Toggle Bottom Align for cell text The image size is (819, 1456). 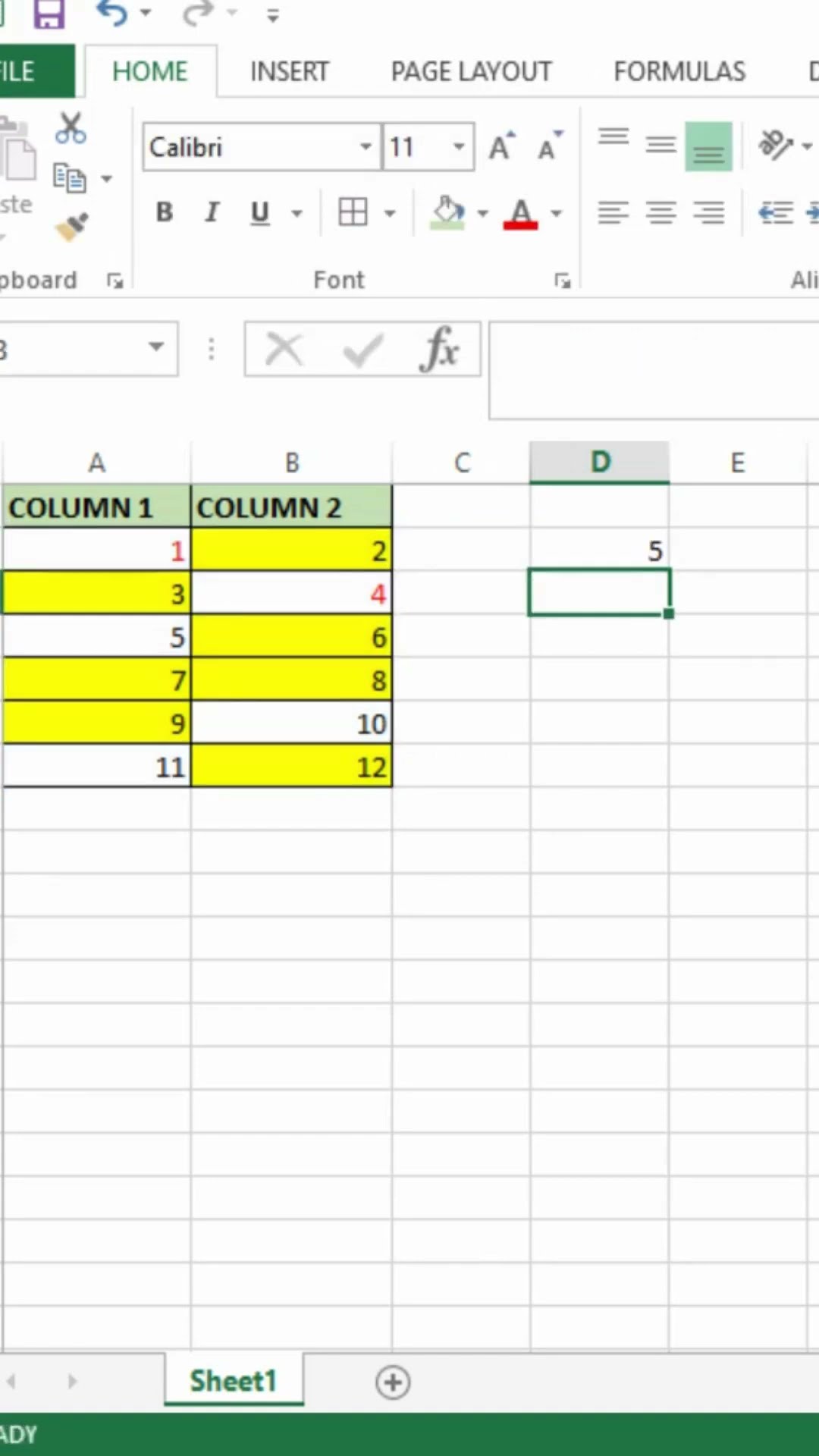click(x=708, y=146)
